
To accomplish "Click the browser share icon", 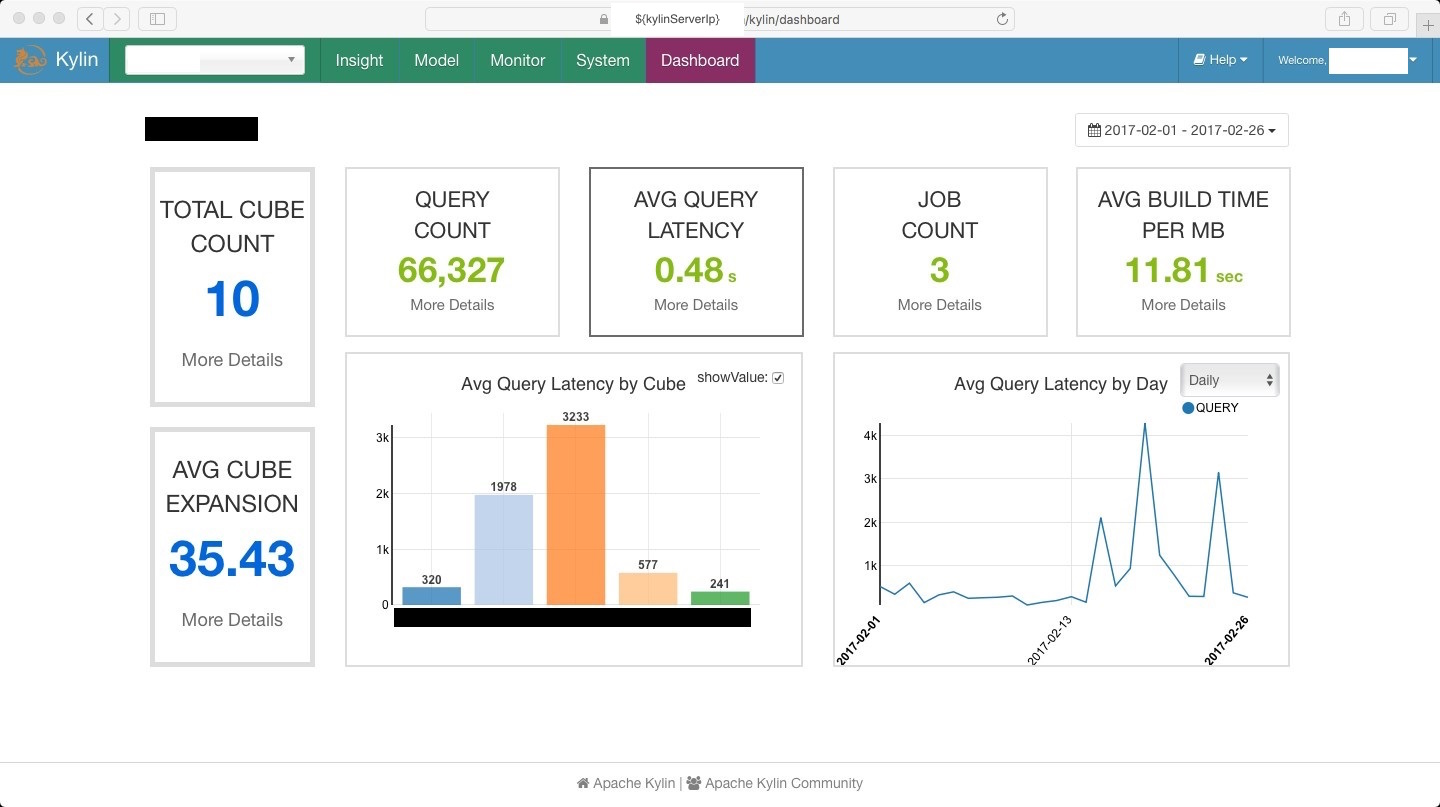I will [x=1344, y=18].
